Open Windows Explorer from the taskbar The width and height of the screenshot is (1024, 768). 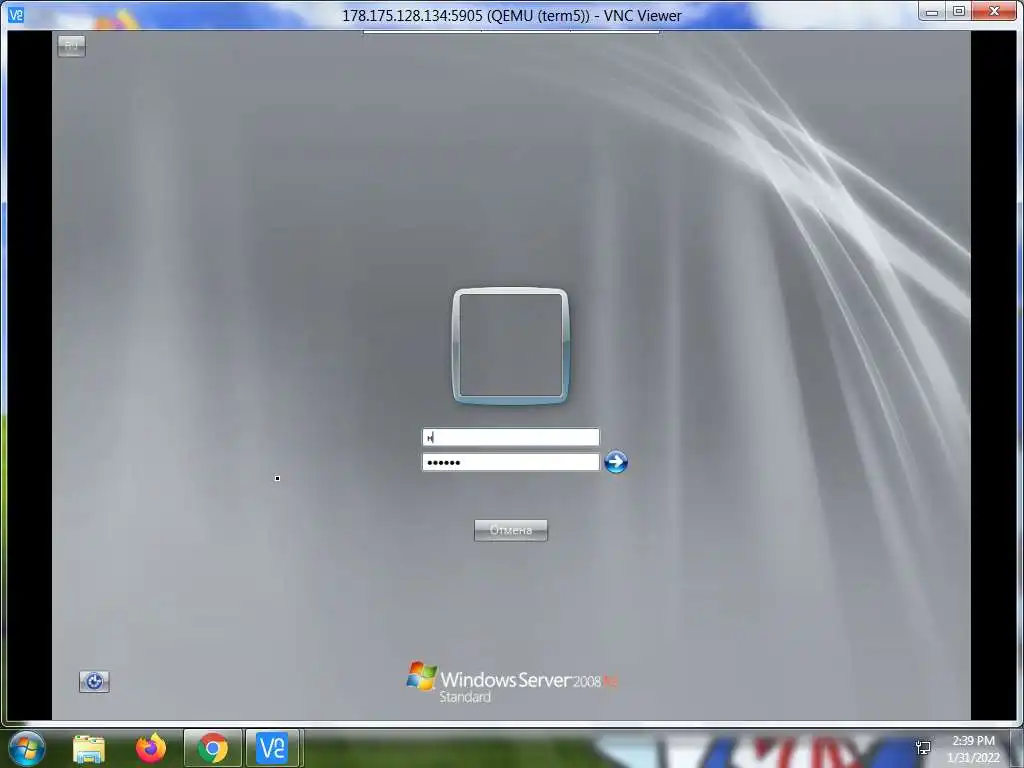(x=89, y=748)
